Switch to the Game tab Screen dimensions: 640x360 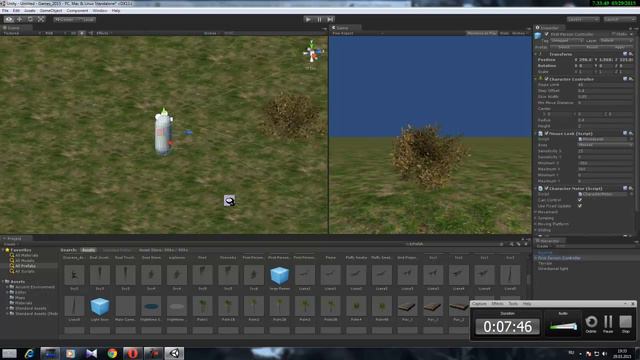(345, 28)
